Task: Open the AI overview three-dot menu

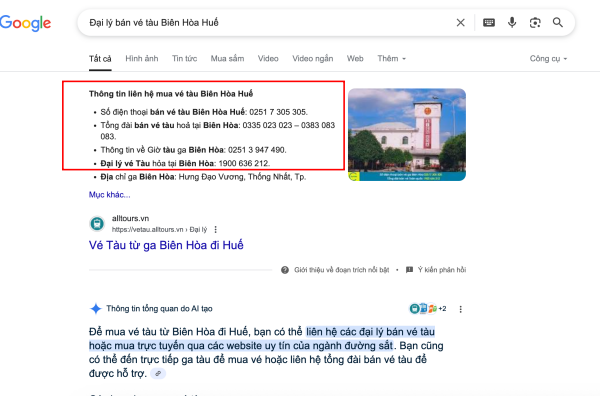Action: pos(460,309)
